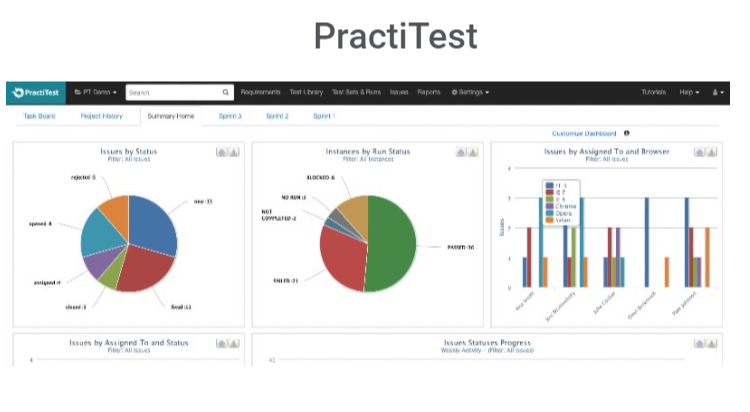Open the Tutorials link
This screenshot has width=750, height=412.
click(653, 92)
